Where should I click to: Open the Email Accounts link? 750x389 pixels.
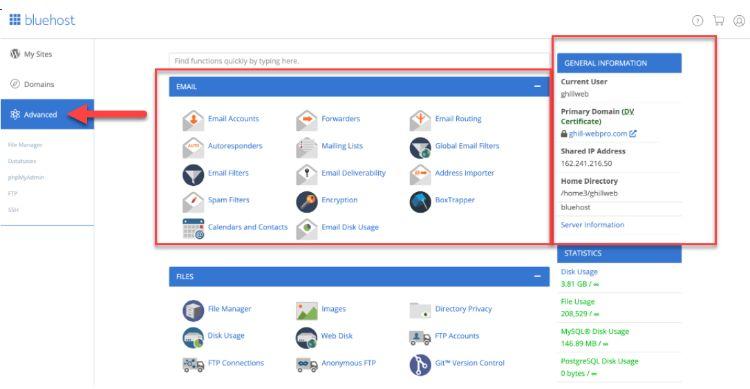pos(233,119)
